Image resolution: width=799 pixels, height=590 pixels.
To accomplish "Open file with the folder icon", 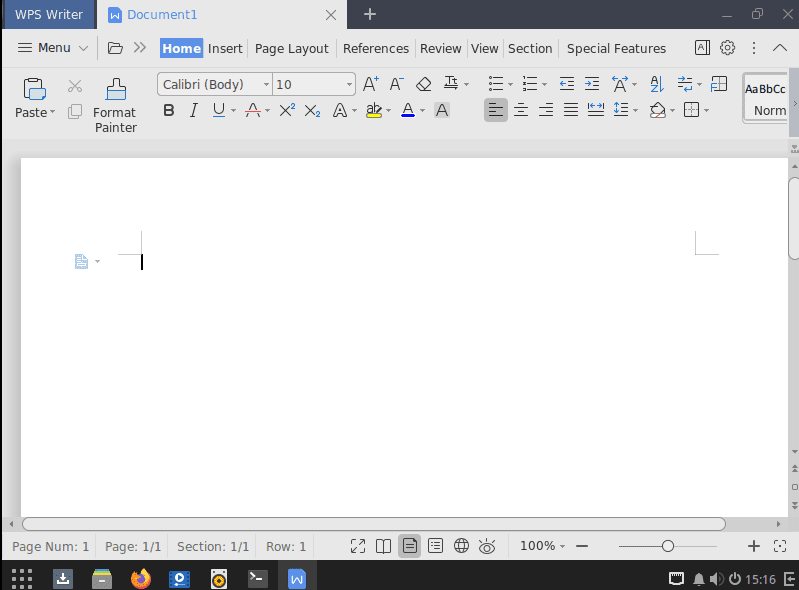I will pos(115,48).
